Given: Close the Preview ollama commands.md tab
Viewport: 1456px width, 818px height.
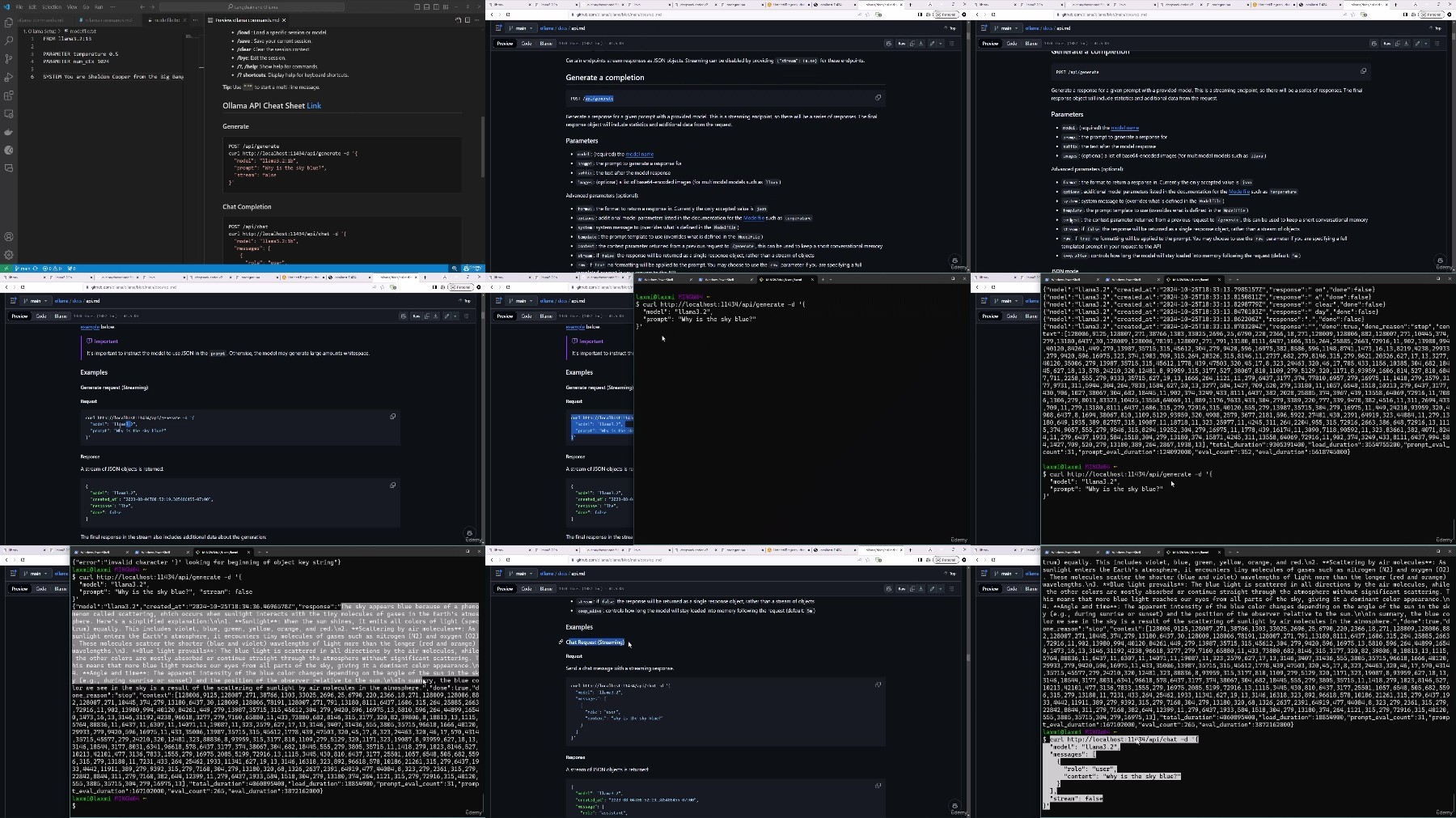Looking at the screenshot, I should tap(283, 20).
